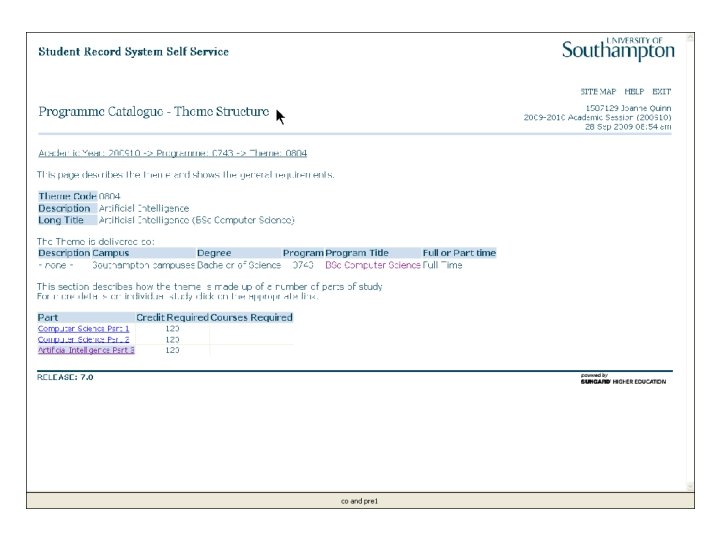Click credit value 120 for Part 3

click(x=172, y=350)
